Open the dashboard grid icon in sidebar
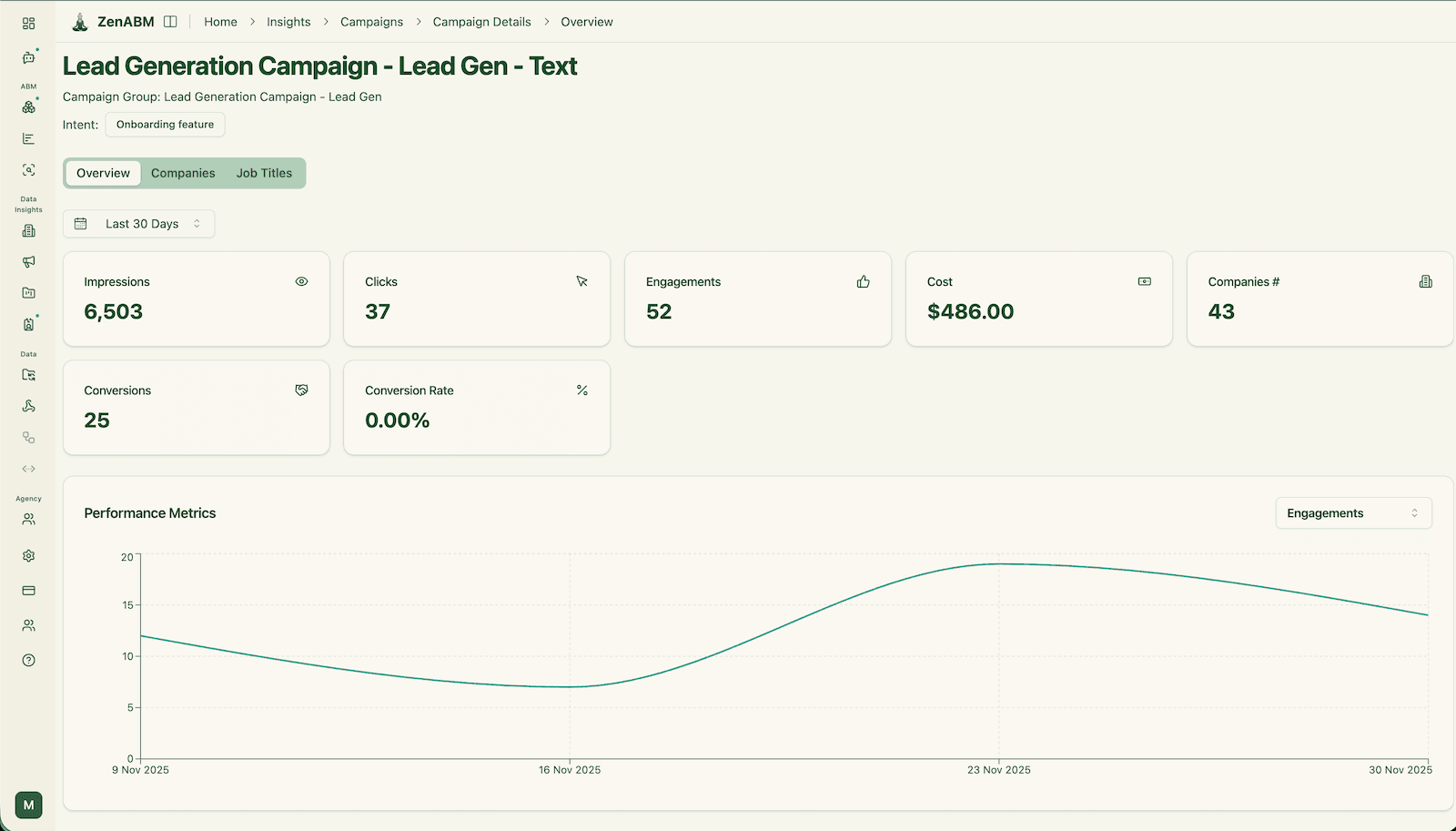Image resolution: width=1456 pixels, height=831 pixels. [x=28, y=24]
